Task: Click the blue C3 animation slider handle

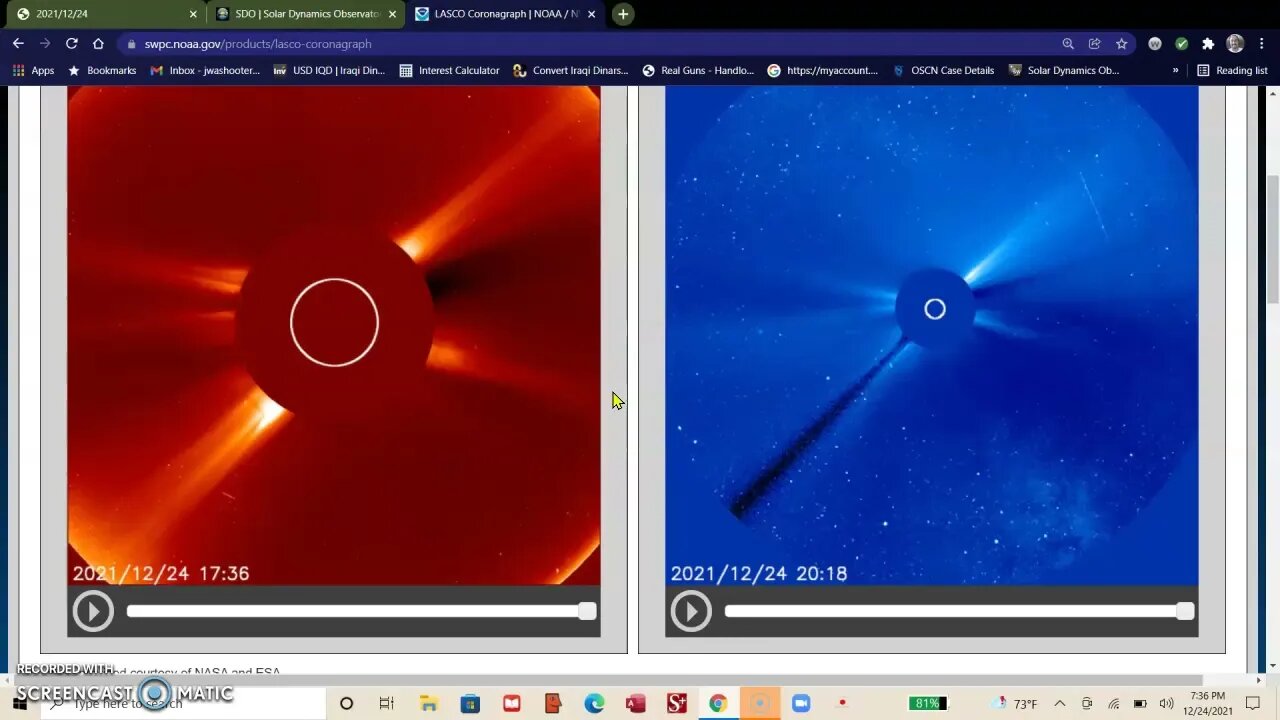Action: tap(1185, 611)
